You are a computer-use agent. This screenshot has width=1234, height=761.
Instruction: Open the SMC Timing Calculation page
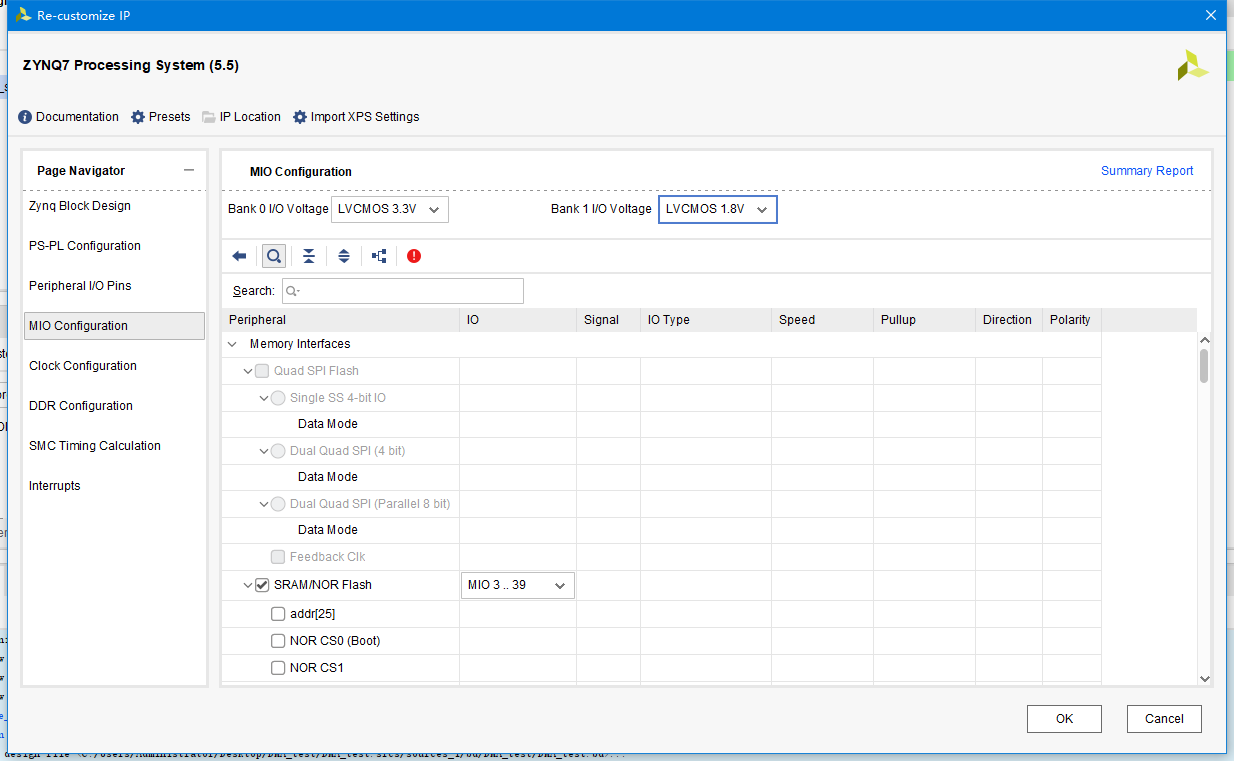[x=114, y=446]
